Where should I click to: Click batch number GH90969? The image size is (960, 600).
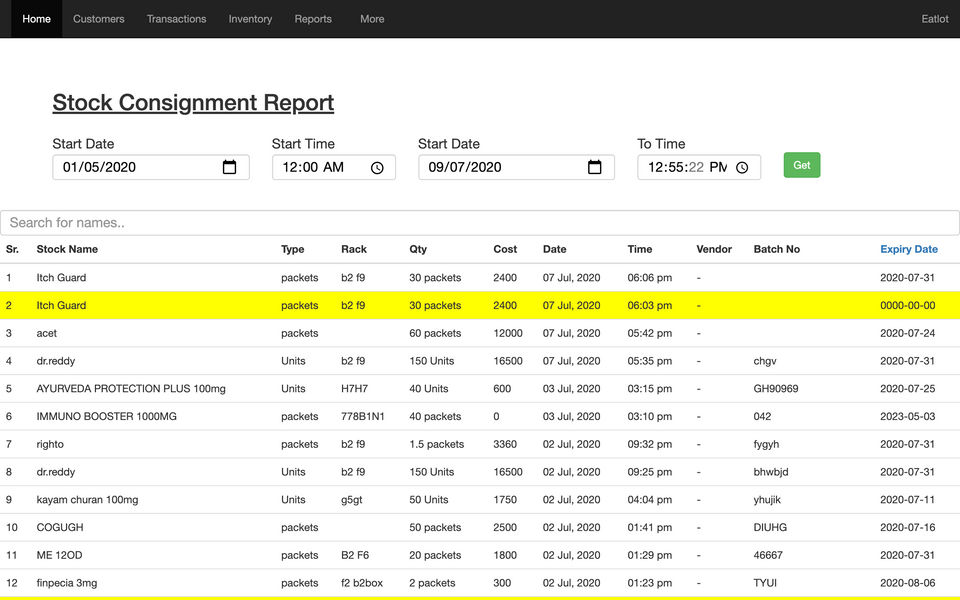[776, 389]
